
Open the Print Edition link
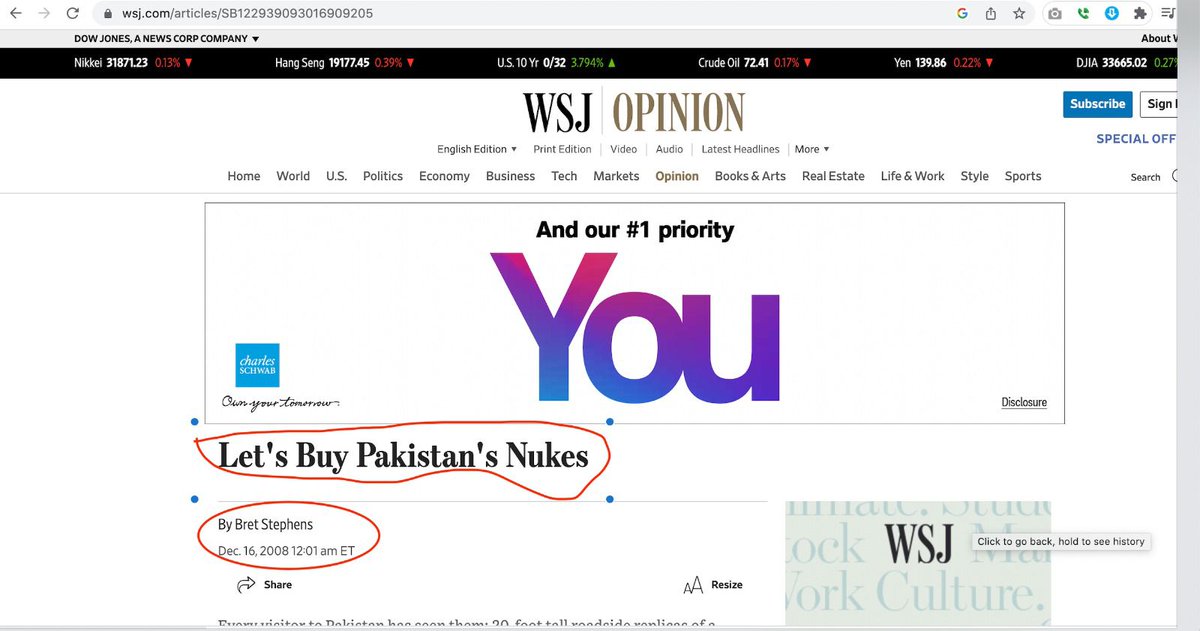pos(562,149)
